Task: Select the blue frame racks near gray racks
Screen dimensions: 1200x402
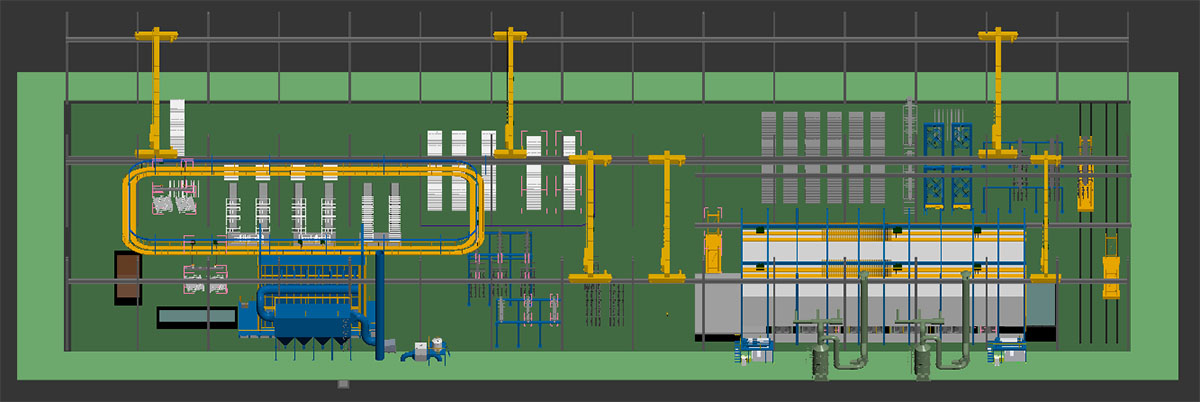Action: [x=948, y=165]
